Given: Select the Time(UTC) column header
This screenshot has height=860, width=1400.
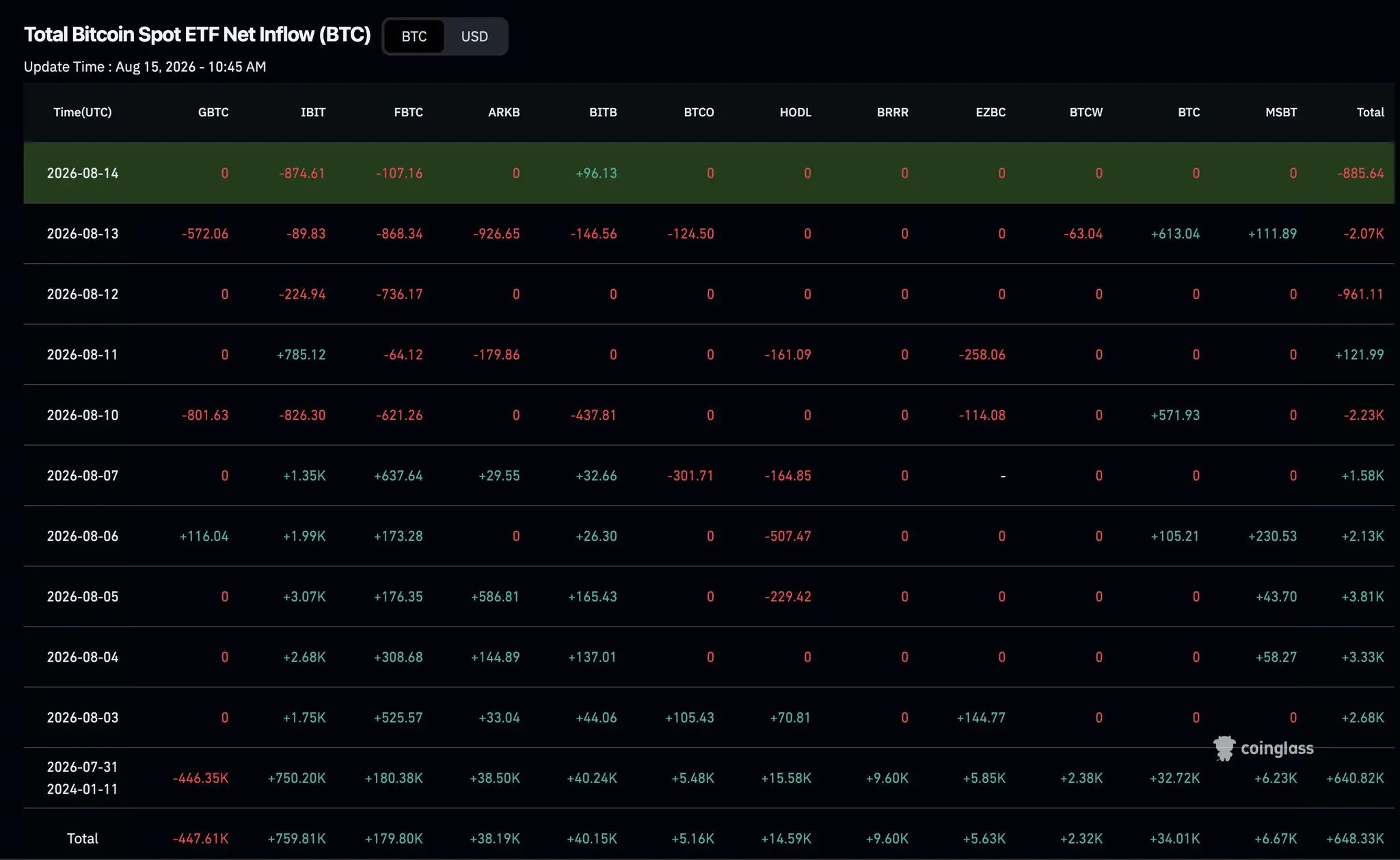Looking at the screenshot, I should (x=83, y=112).
